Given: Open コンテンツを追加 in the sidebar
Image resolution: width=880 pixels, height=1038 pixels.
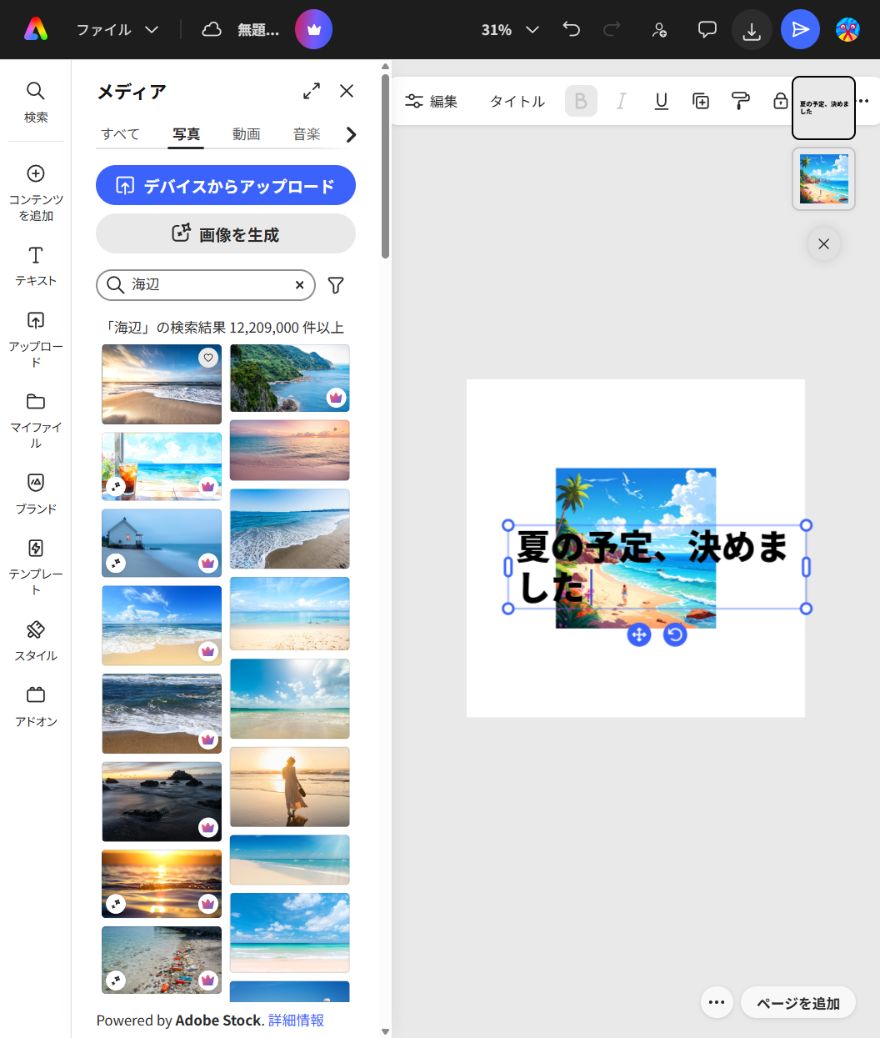Looking at the screenshot, I should [x=36, y=193].
